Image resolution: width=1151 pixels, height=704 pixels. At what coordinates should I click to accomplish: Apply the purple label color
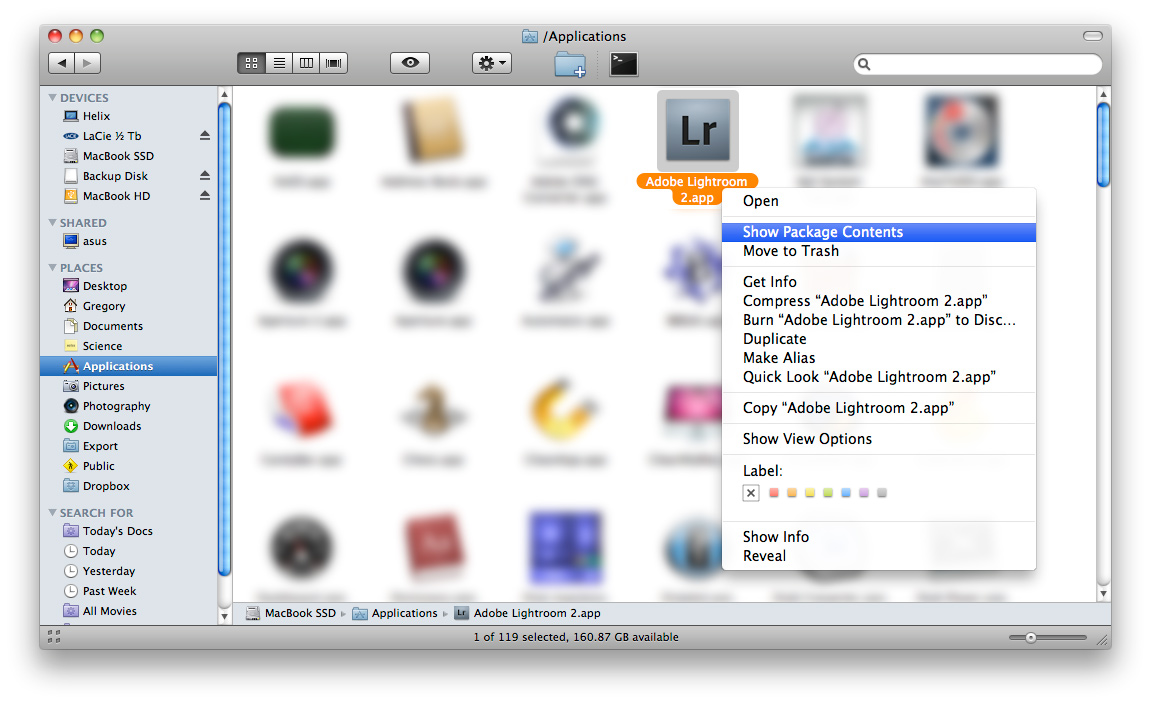pyautogui.click(x=864, y=493)
